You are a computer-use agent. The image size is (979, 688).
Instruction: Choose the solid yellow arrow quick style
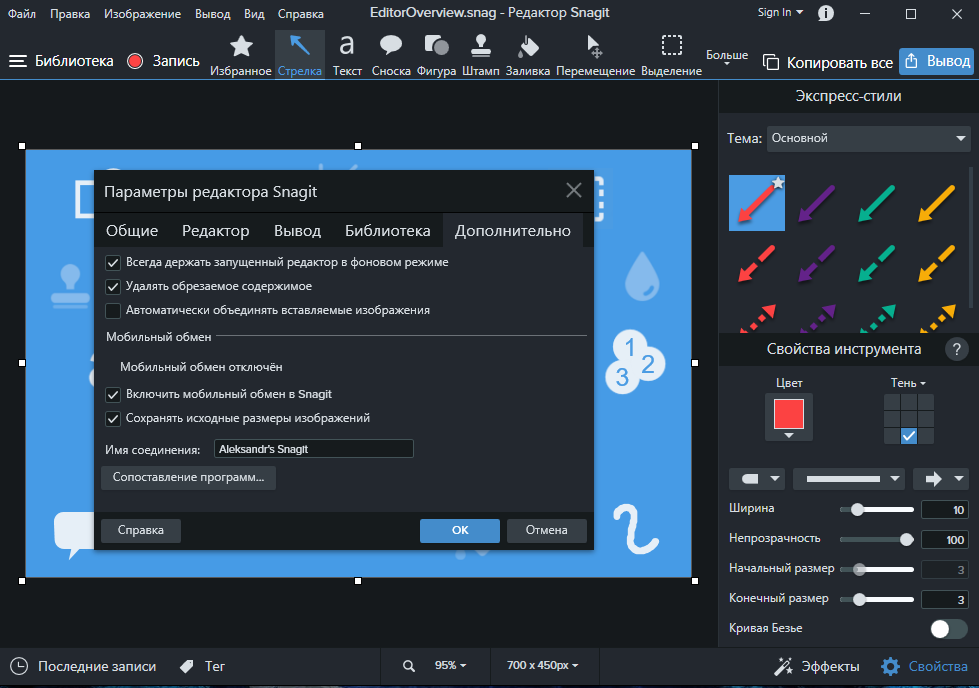click(937, 203)
